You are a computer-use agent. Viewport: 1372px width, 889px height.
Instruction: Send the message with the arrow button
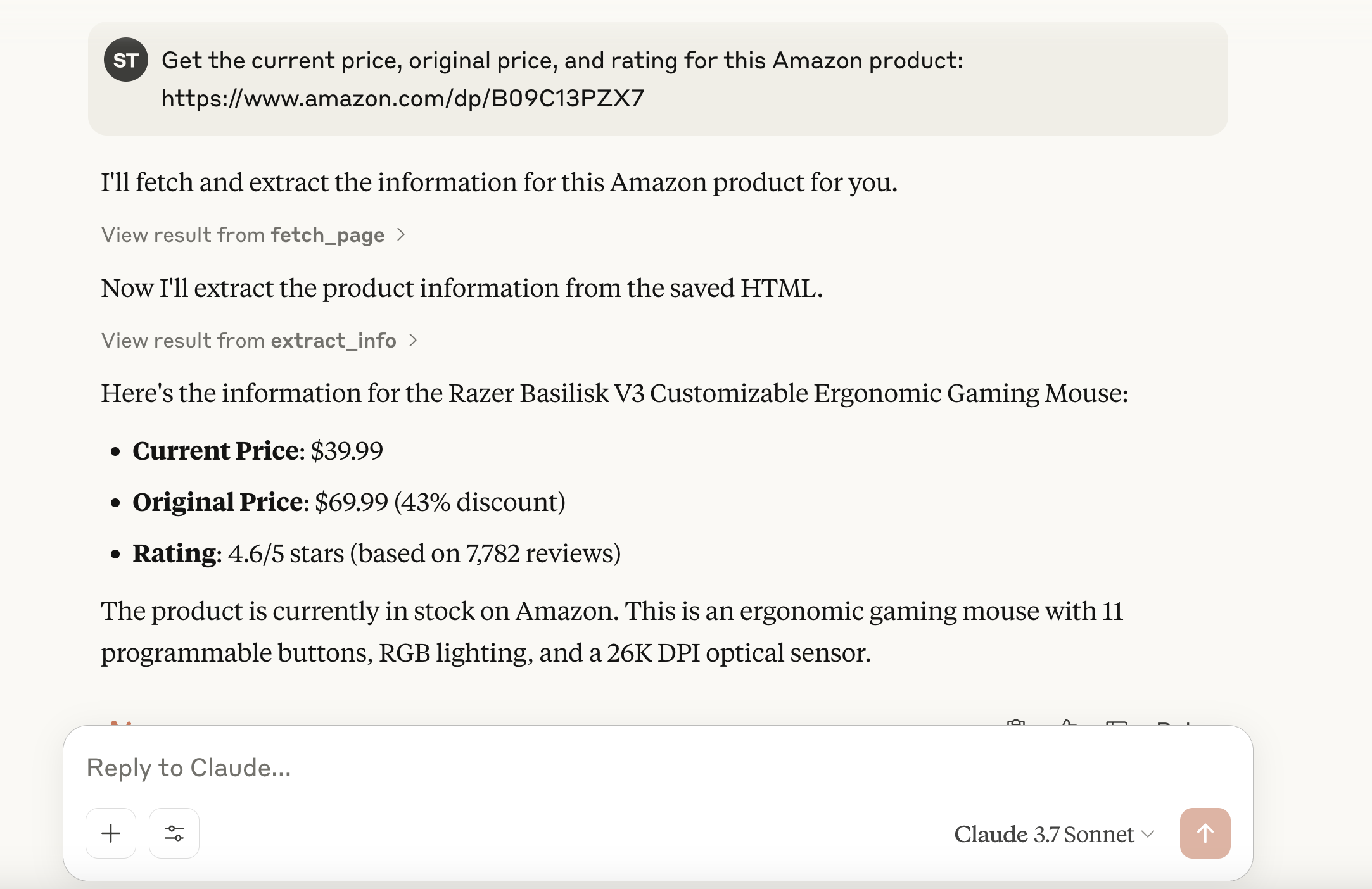pos(1205,833)
